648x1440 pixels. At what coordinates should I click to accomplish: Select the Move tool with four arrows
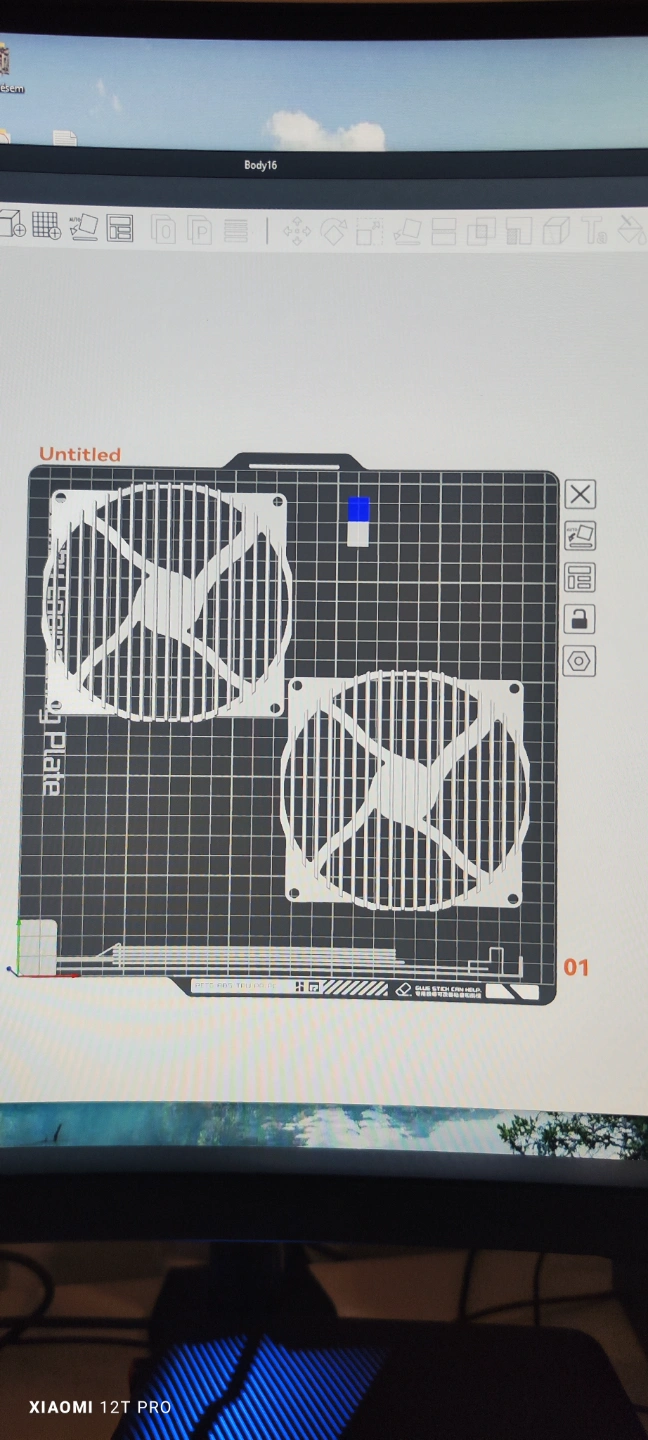296,232
